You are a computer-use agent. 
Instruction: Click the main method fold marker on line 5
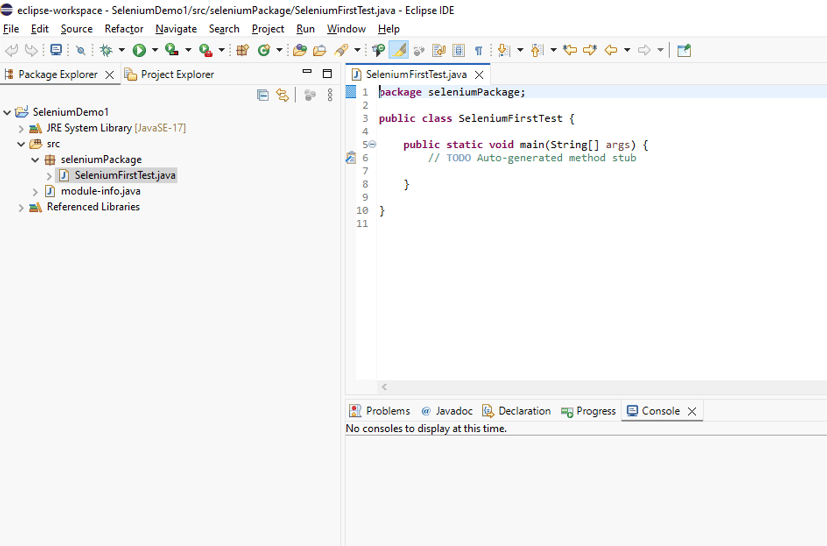click(x=372, y=144)
